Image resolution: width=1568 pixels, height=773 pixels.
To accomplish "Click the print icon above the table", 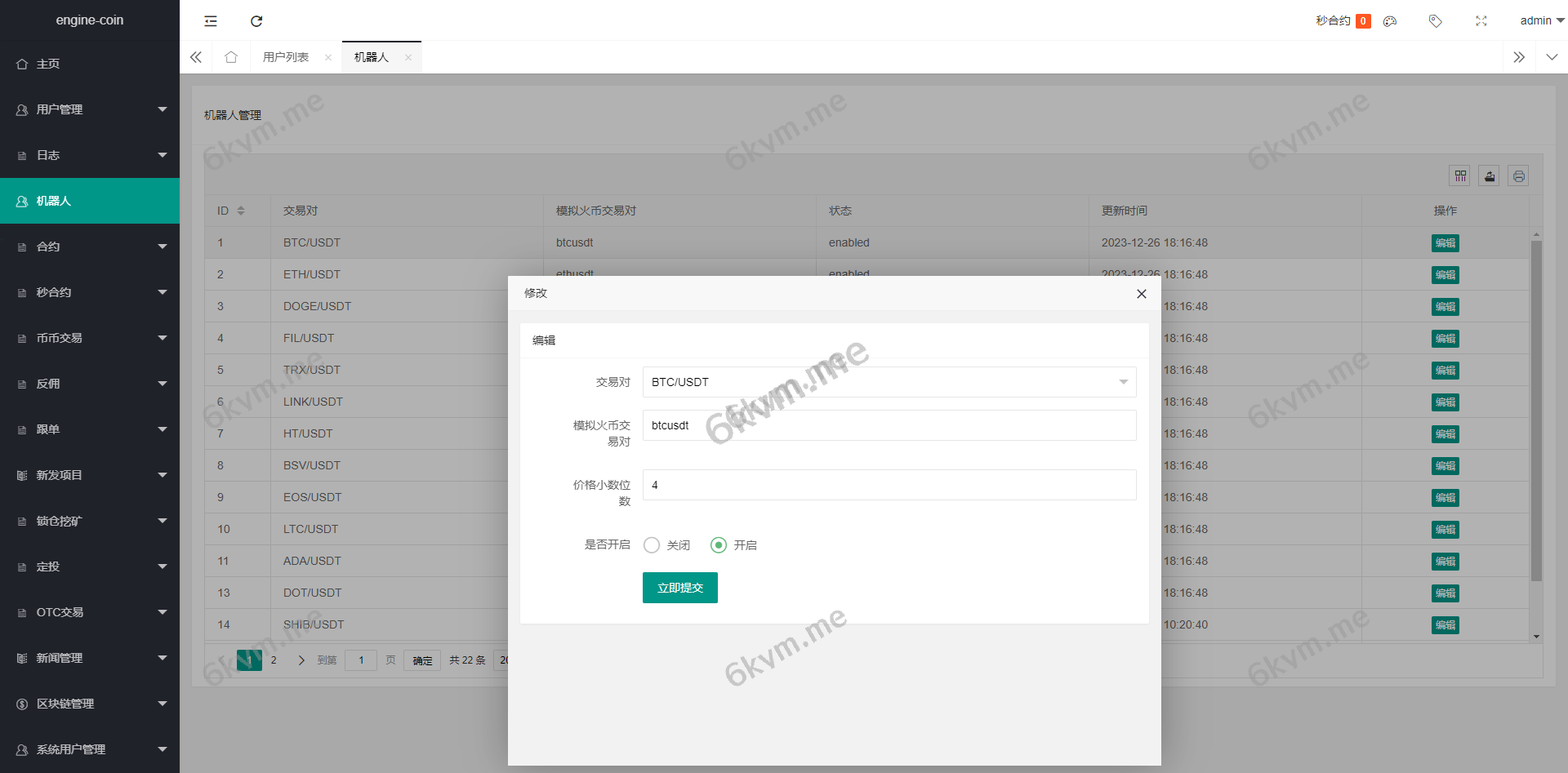I will (x=1518, y=175).
